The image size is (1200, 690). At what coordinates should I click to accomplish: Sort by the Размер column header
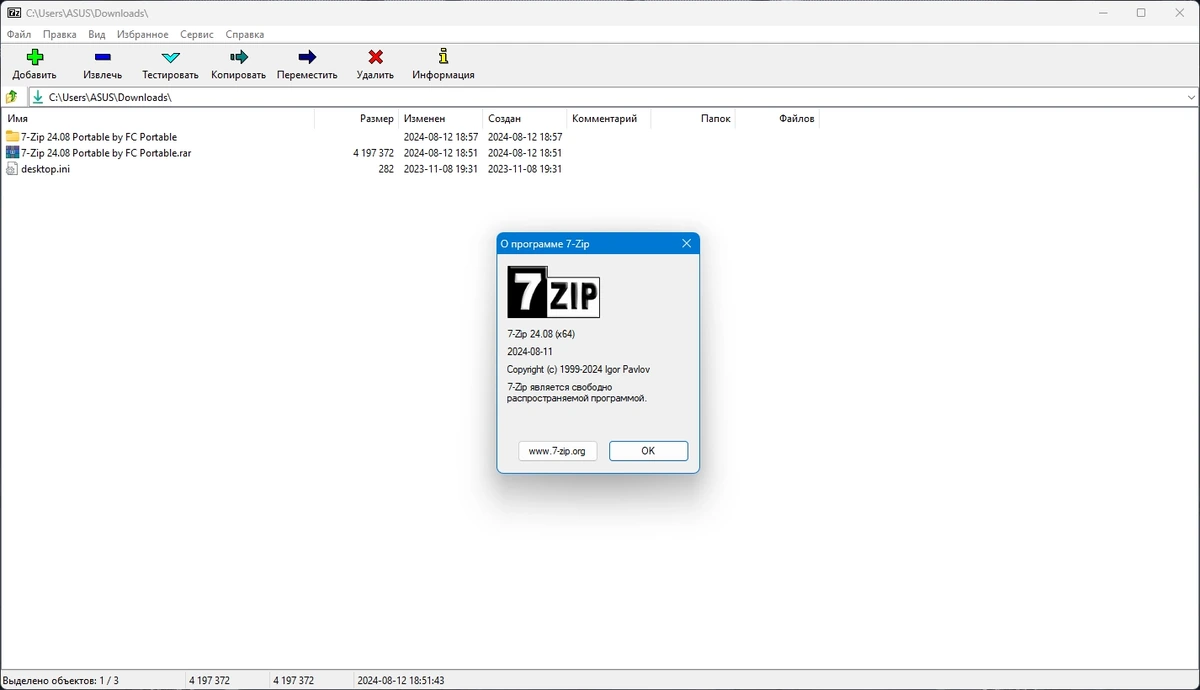(357, 118)
